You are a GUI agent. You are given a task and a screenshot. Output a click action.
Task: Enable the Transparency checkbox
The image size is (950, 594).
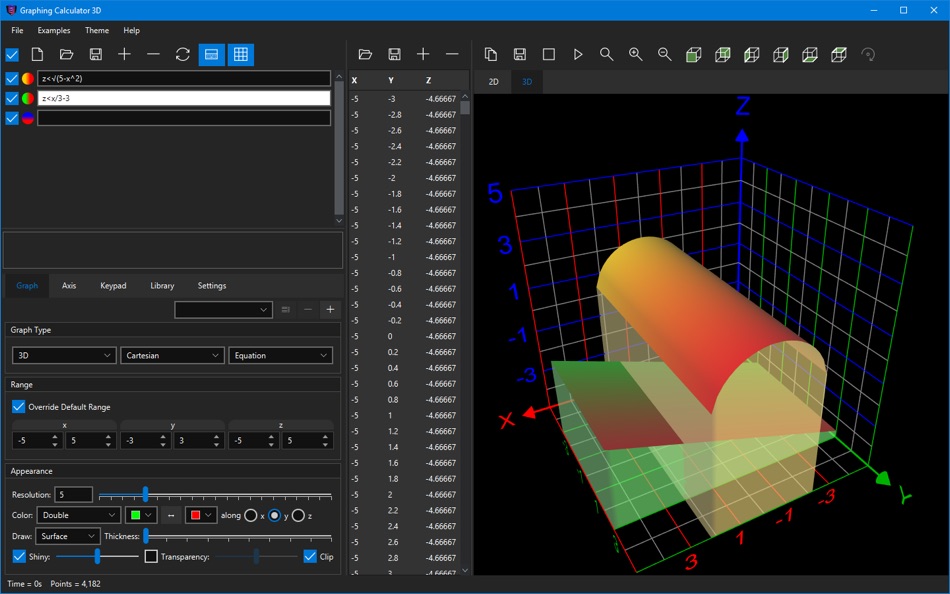[x=151, y=557]
